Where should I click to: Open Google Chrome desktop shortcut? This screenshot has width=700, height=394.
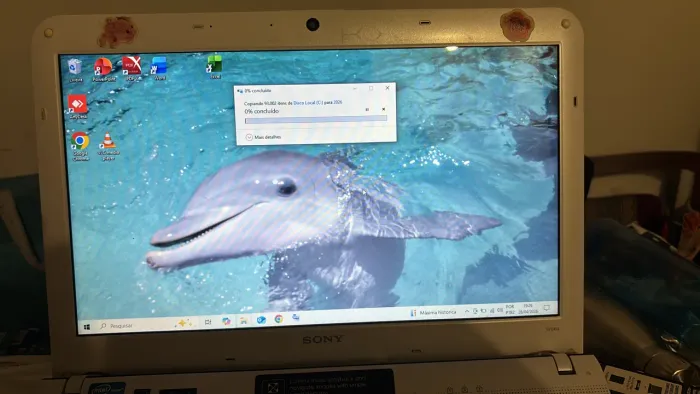[80, 146]
